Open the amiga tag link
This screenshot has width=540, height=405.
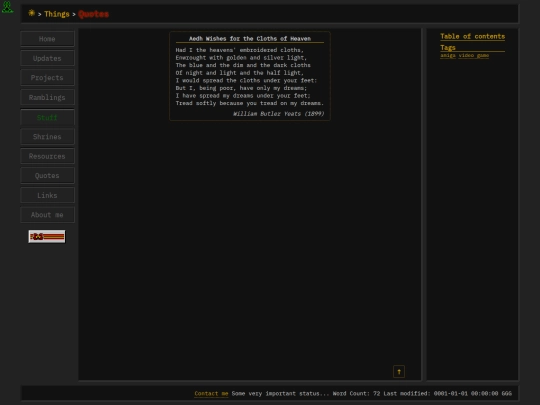pos(448,55)
